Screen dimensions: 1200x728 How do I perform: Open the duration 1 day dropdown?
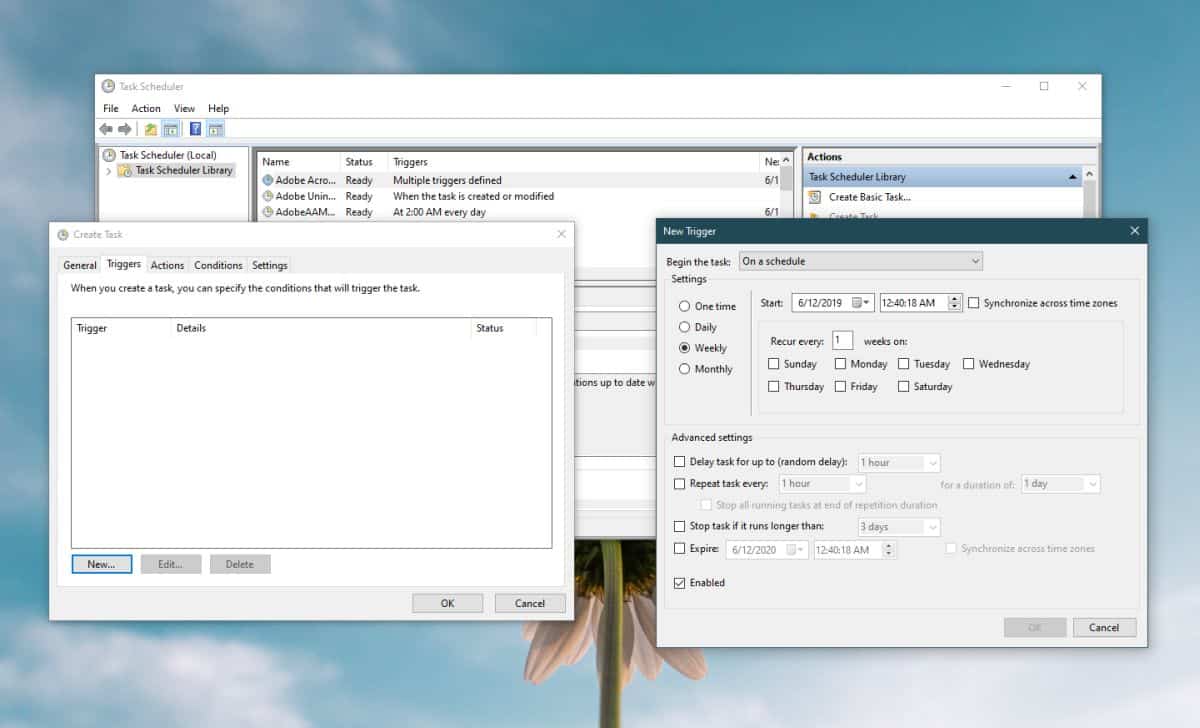(x=1061, y=484)
